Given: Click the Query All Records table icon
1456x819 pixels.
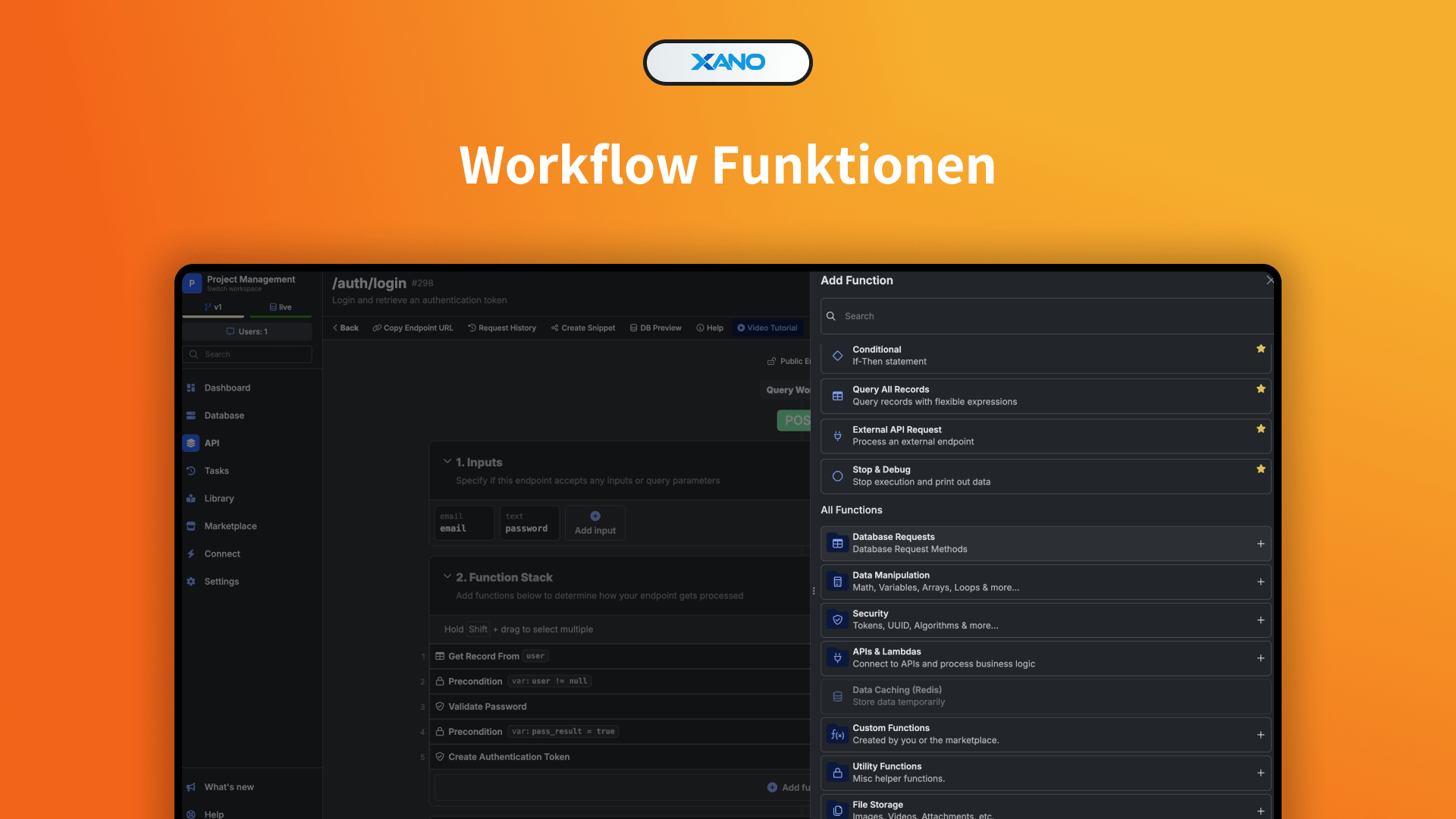Looking at the screenshot, I should point(837,396).
